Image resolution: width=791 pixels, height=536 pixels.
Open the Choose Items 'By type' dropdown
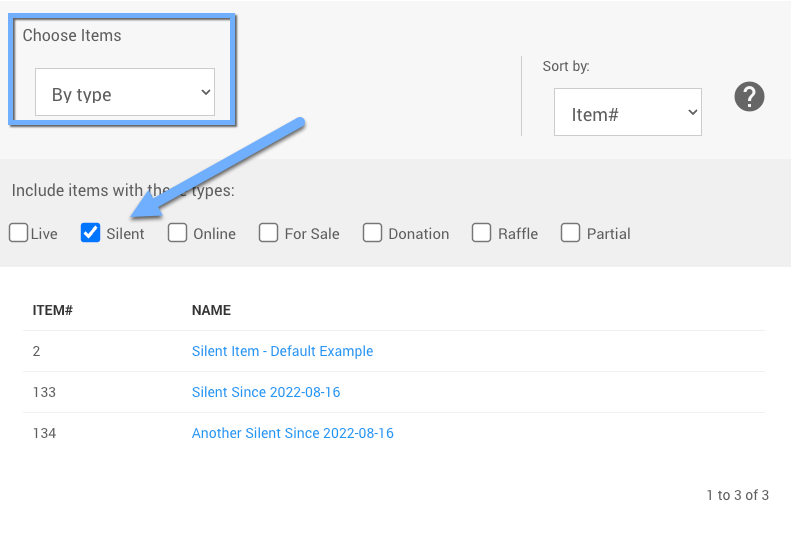pos(125,93)
